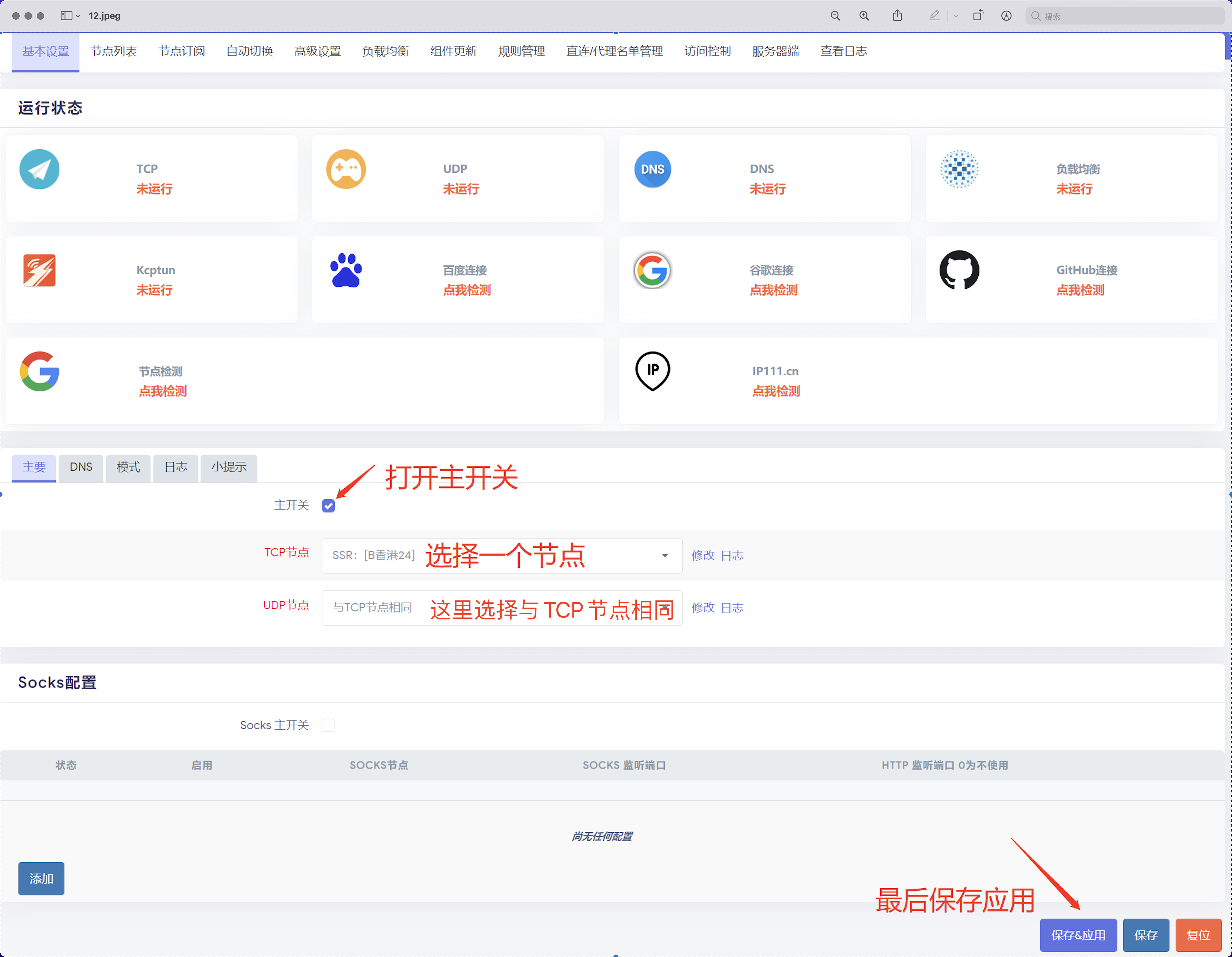Click the blue DNS status icon
The image size is (1232, 957).
pos(652,169)
